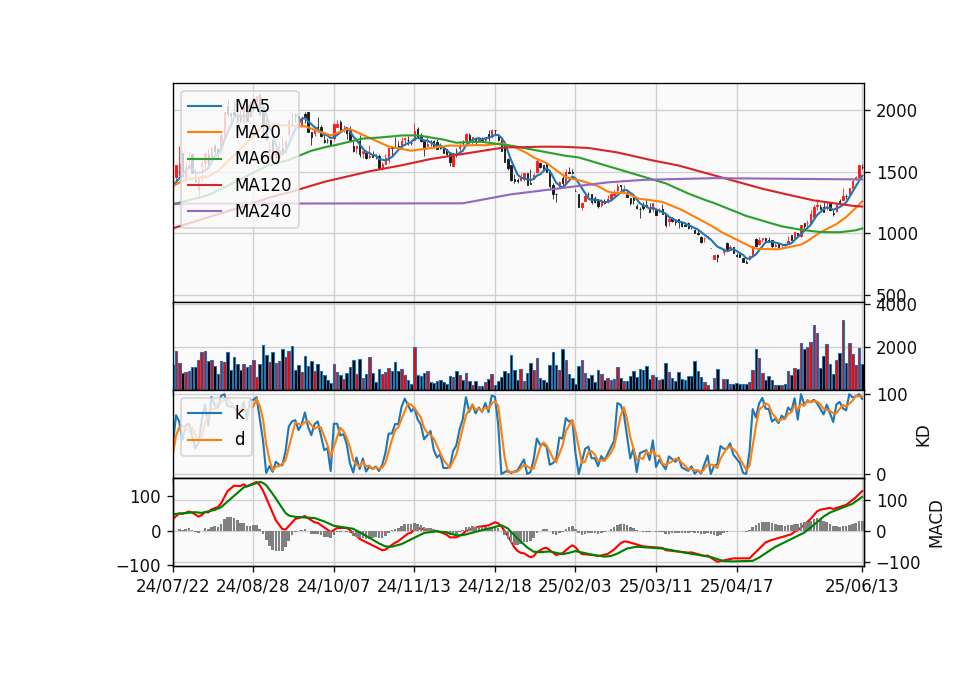The height and width of the screenshot is (690, 960).
Task: Click the MACD axis title
Action: 935,523
